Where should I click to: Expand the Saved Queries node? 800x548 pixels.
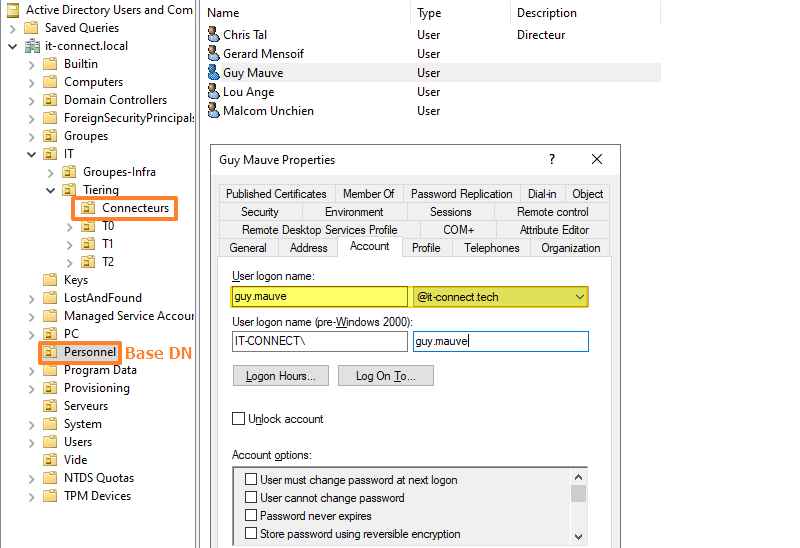click(13, 29)
